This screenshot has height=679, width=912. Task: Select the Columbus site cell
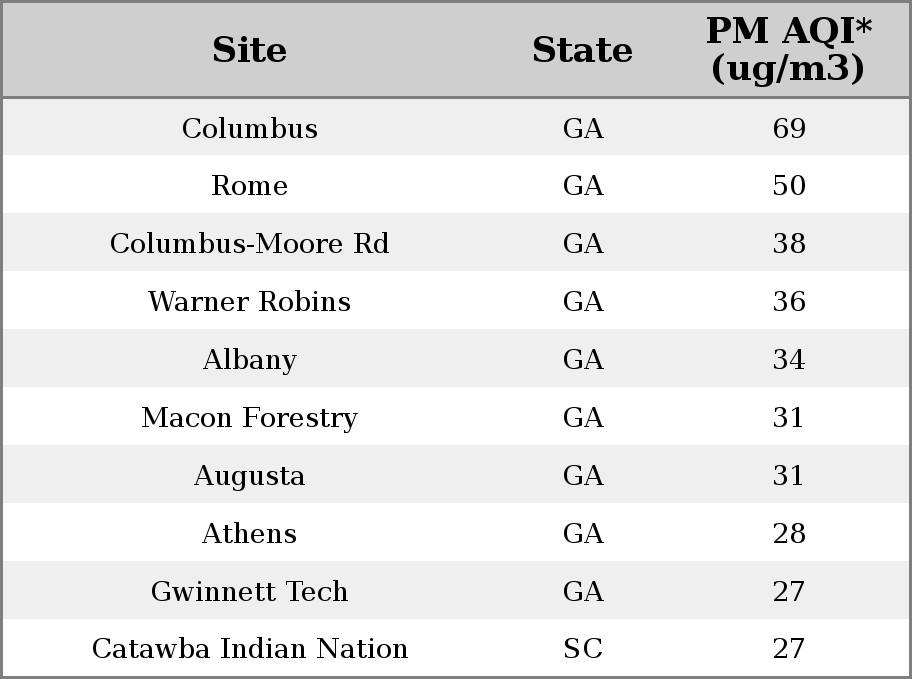250,128
